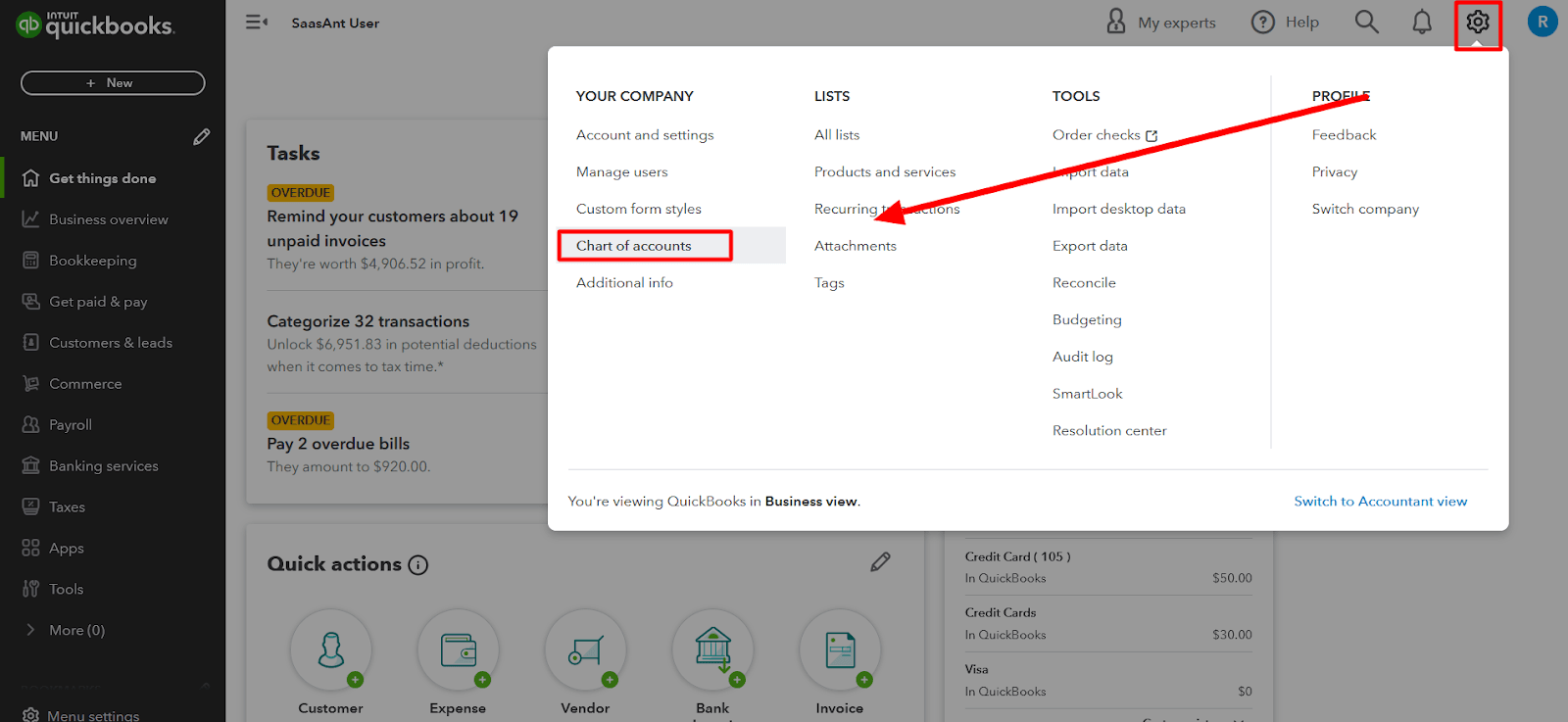Click the $30.00 Credit Cards balance
Viewport: 1568px width, 722px height.
(1232, 635)
